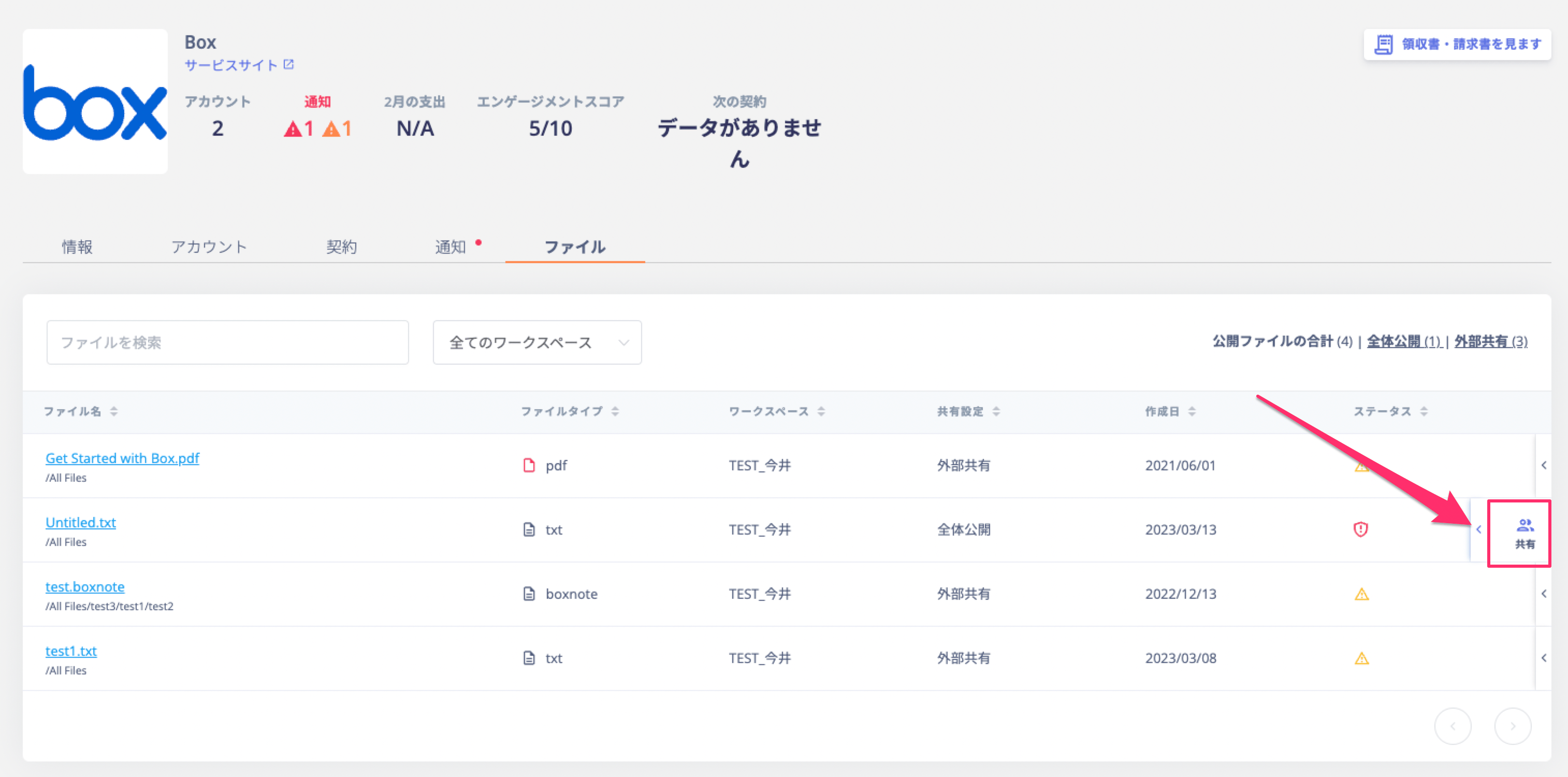Click warning status icon for test.boxnote
Screen dimensions: 1568x777
(x=1362, y=594)
